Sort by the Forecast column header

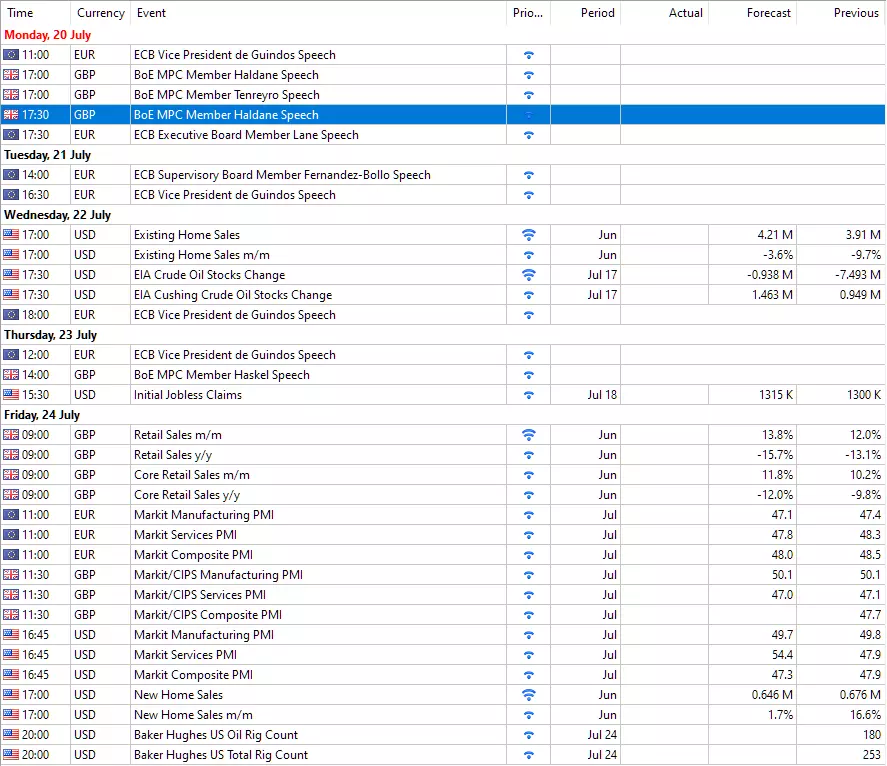click(752, 12)
